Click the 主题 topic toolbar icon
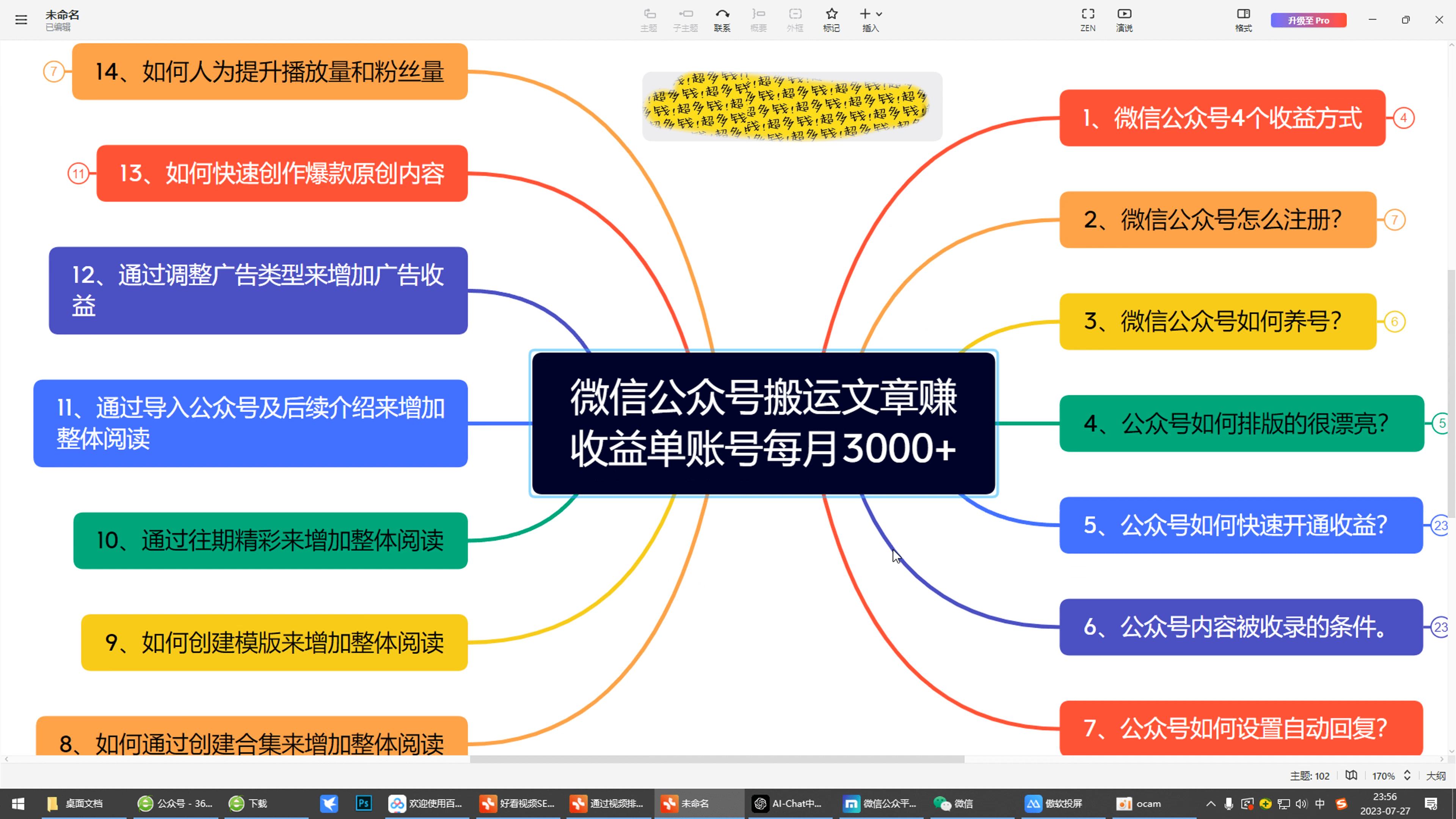This screenshot has height=819, width=1456. tap(649, 20)
